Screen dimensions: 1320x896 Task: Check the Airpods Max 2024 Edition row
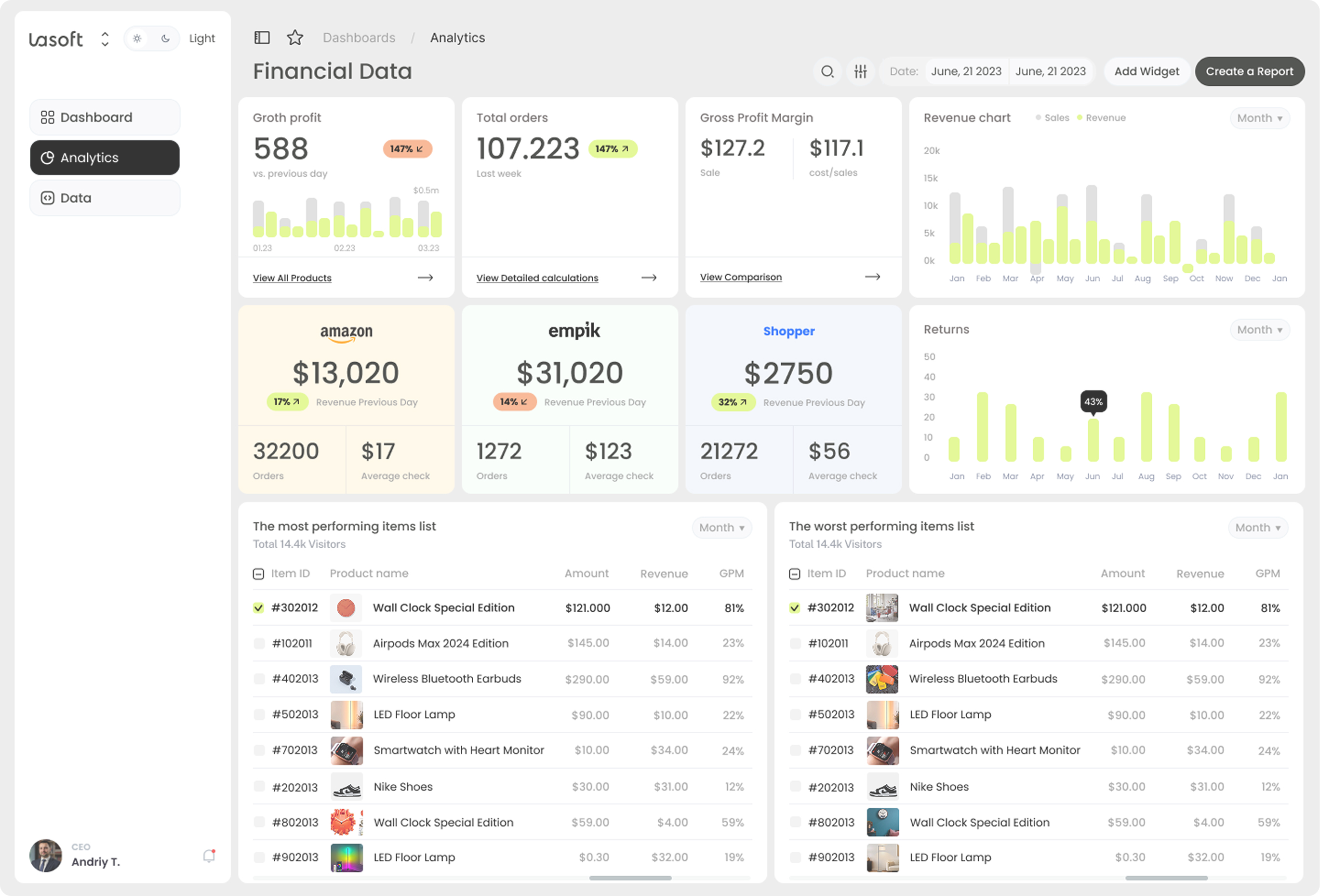click(259, 643)
